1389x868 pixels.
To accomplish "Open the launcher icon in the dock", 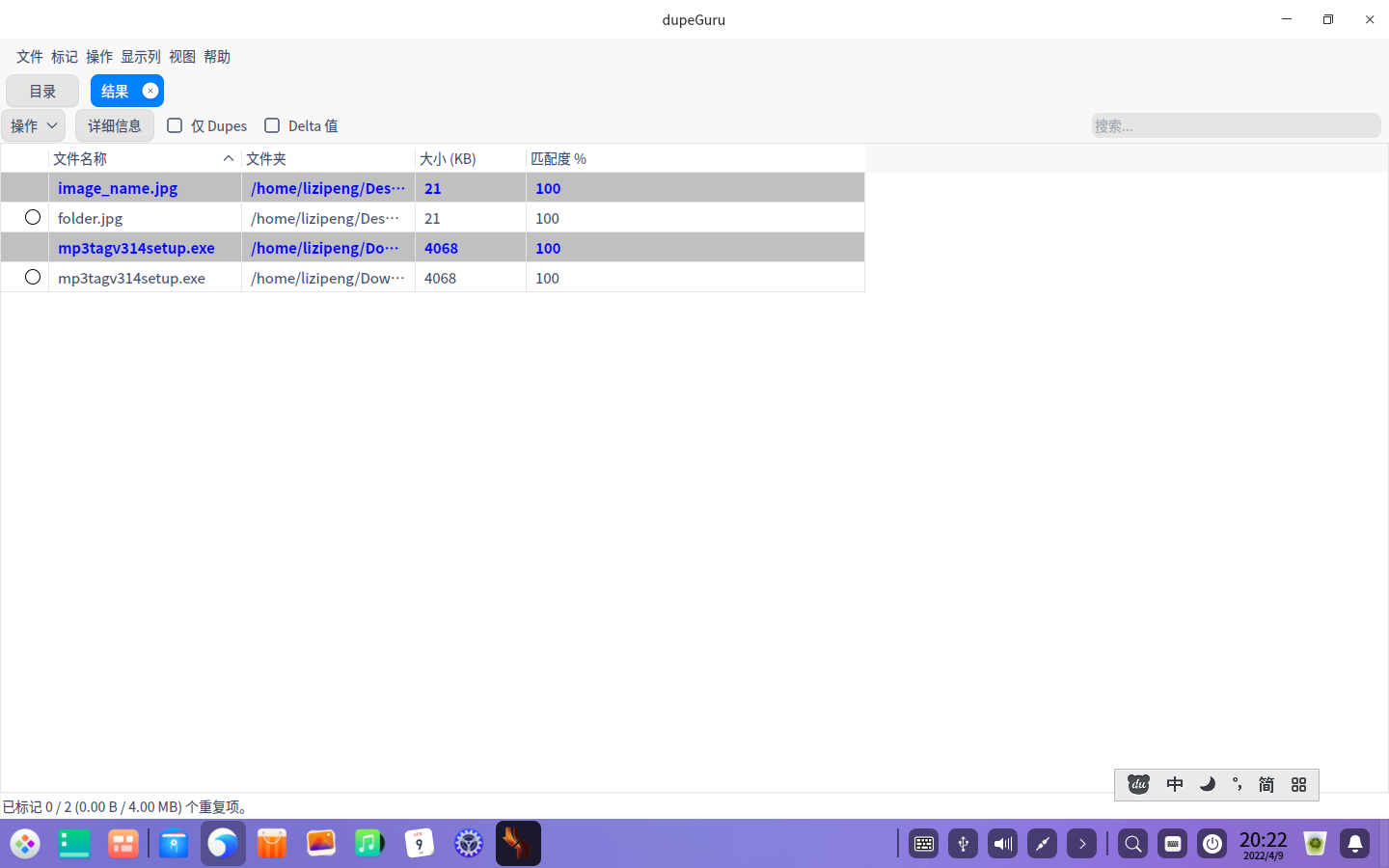I will point(25,844).
